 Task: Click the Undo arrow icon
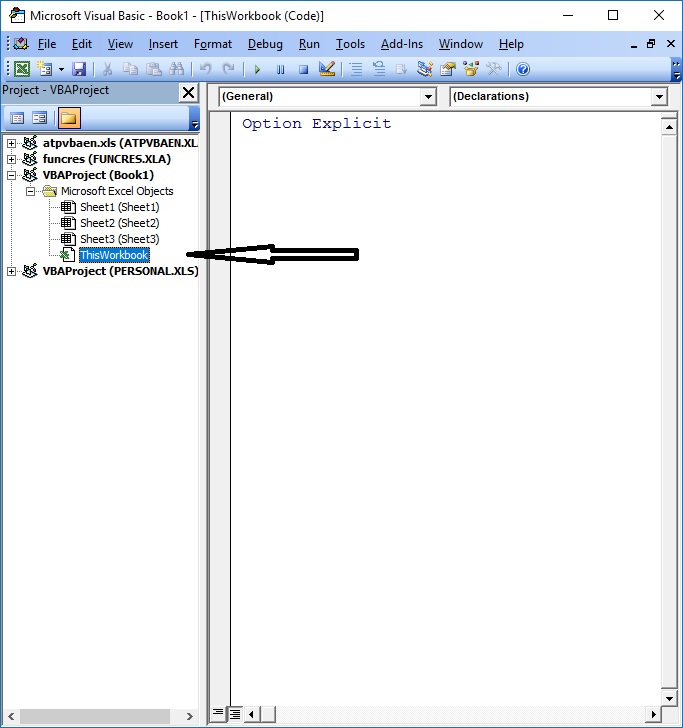(x=205, y=69)
